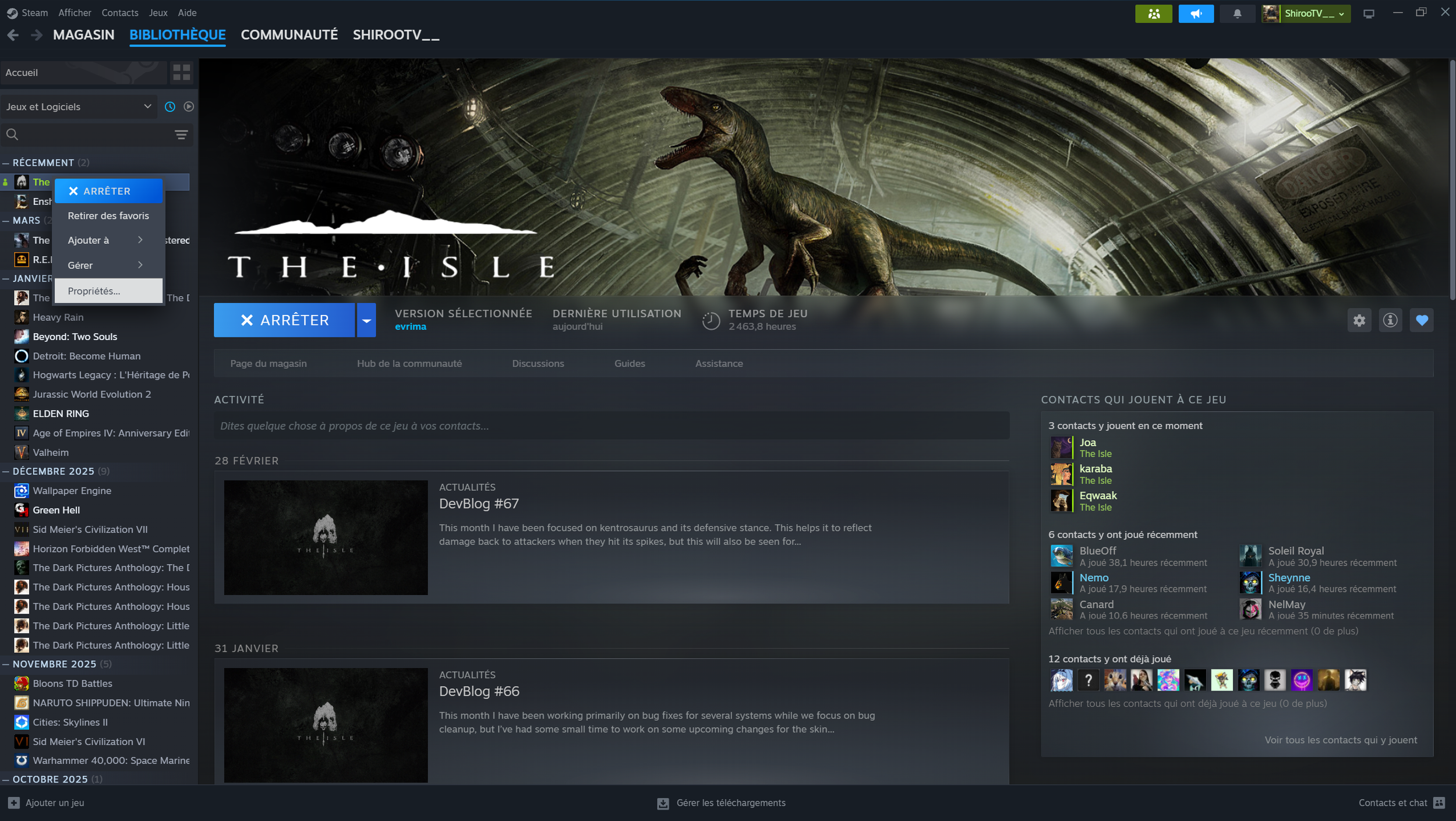Image resolution: width=1456 pixels, height=821 pixels.
Task: Expand arrow next to Arrêter button
Action: [x=366, y=320]
